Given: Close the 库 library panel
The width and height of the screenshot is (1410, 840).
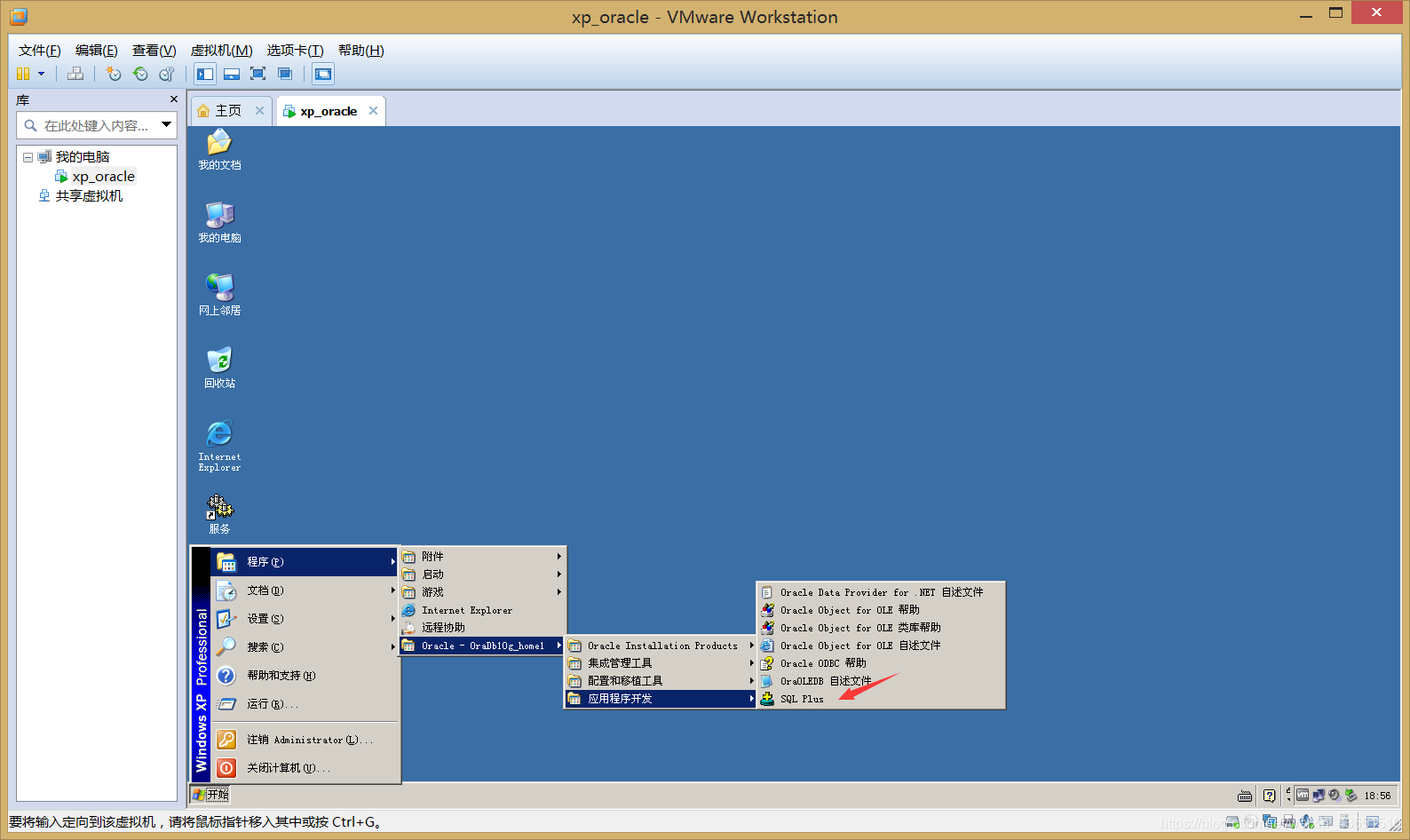Looking at the screenshot, I should [x=174, y=99].
